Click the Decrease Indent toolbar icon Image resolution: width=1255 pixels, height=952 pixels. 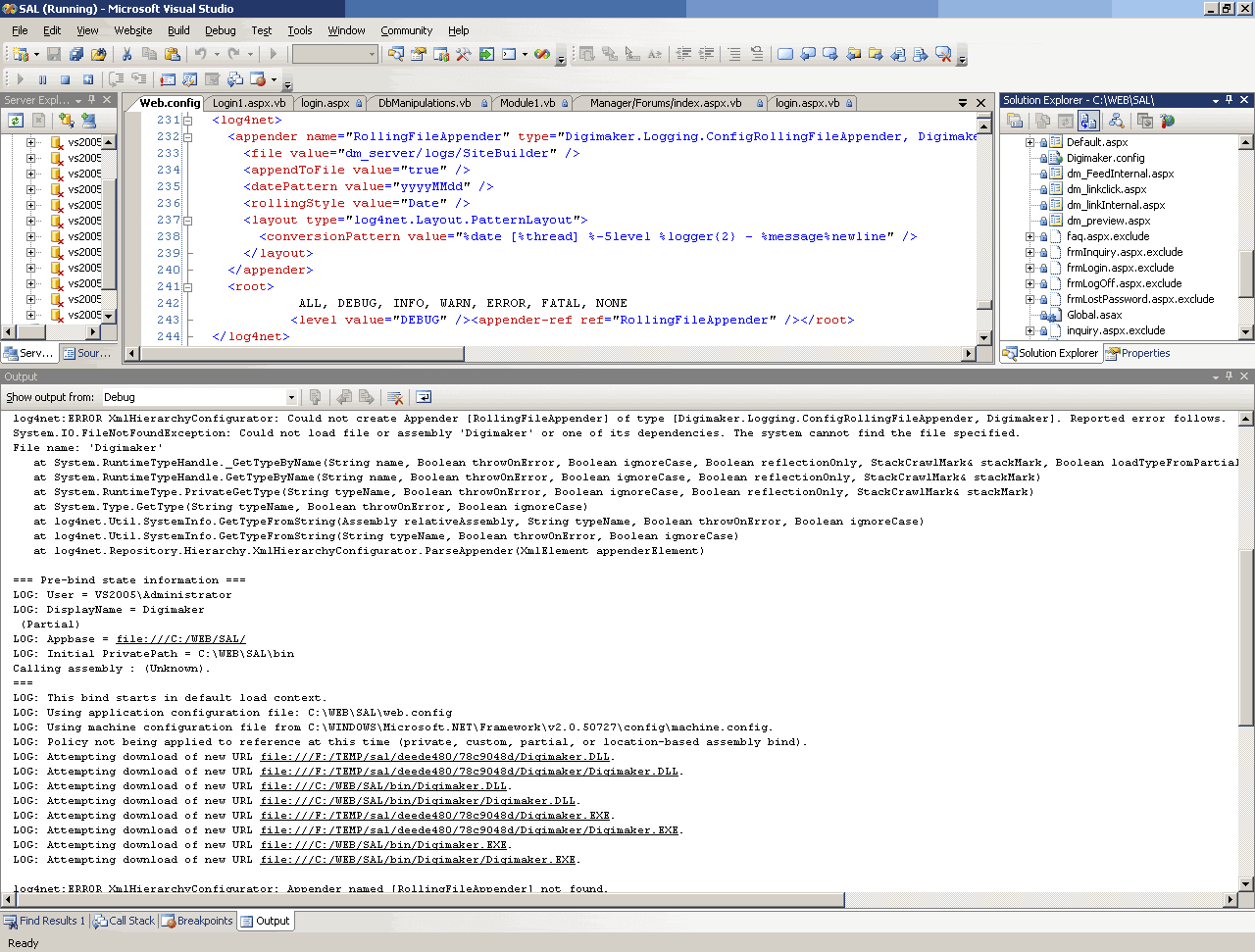tap(683, 54)
